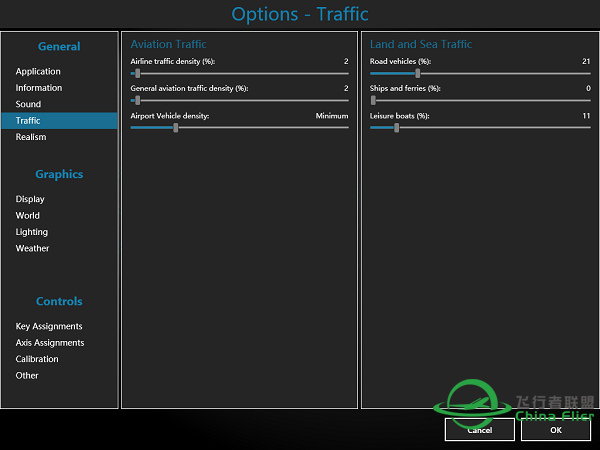Viewport: 600px width, 450px height.
Task: Click the Ships and ferries slider handle
Action: click(373, 100)
